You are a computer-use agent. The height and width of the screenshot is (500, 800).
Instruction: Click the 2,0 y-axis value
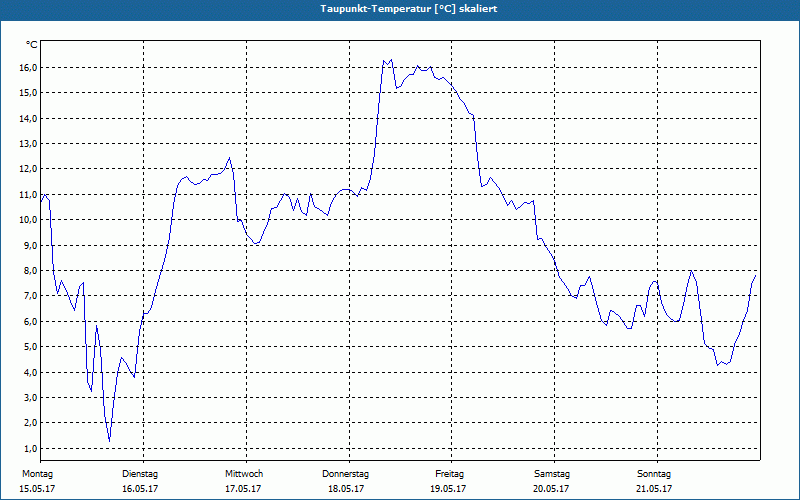pos(30,423)
